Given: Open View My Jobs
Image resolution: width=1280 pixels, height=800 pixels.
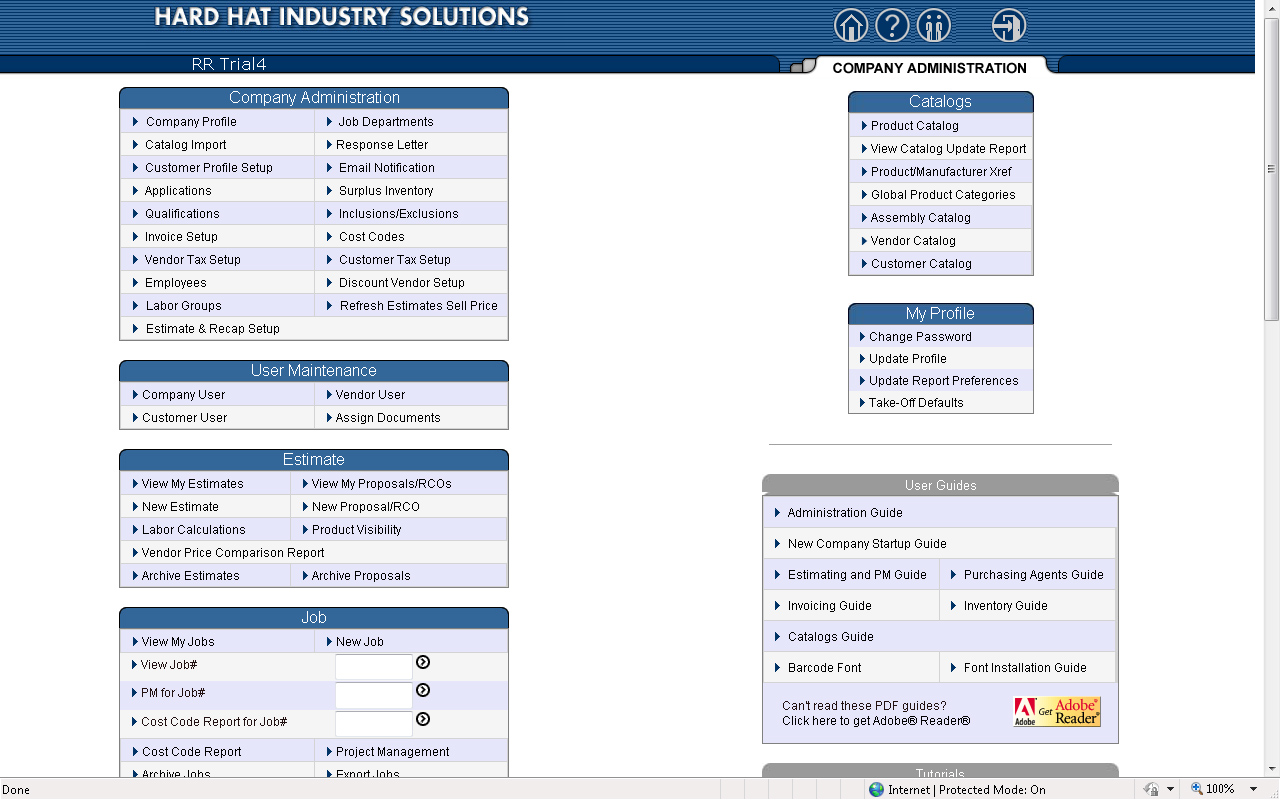Looking at the screenshot, I should click(x=178, y=642).
